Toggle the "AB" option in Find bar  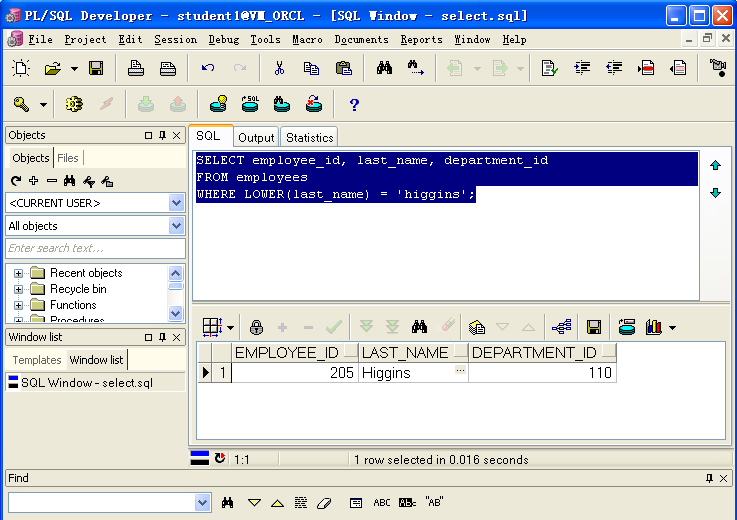coord(434,502)
